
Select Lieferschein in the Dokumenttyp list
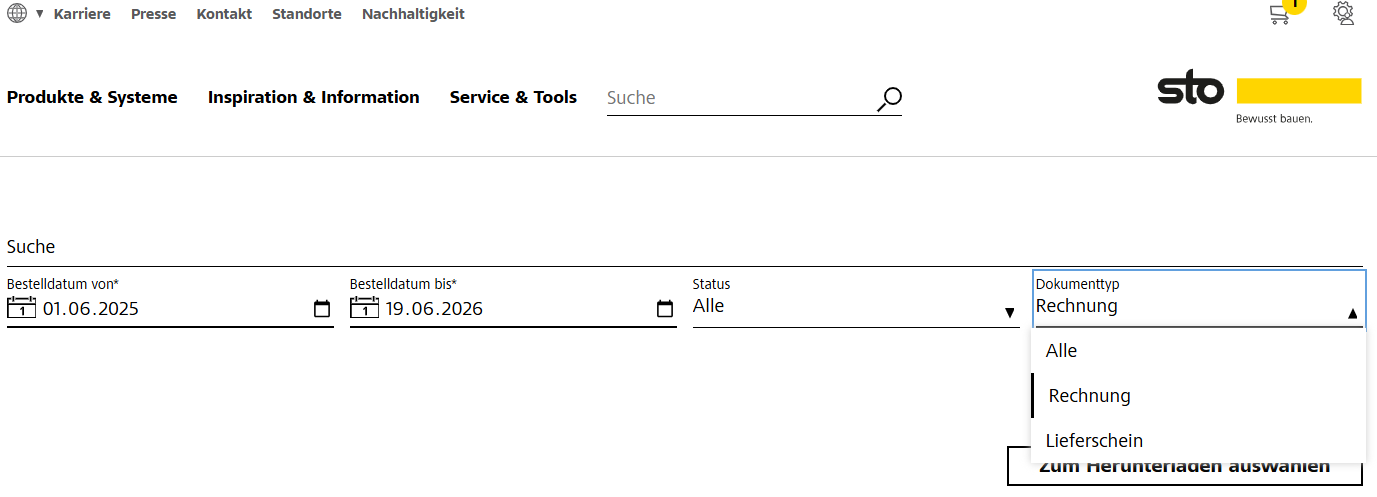(x=1198, y=440)
